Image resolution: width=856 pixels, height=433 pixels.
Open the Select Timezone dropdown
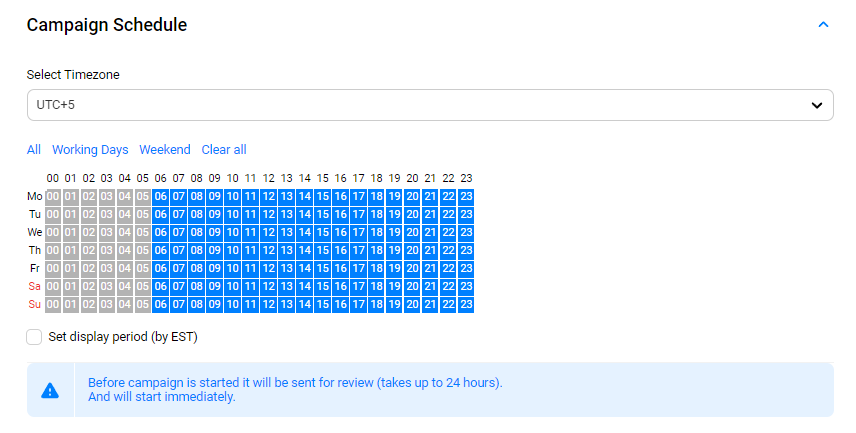(429, 105)
